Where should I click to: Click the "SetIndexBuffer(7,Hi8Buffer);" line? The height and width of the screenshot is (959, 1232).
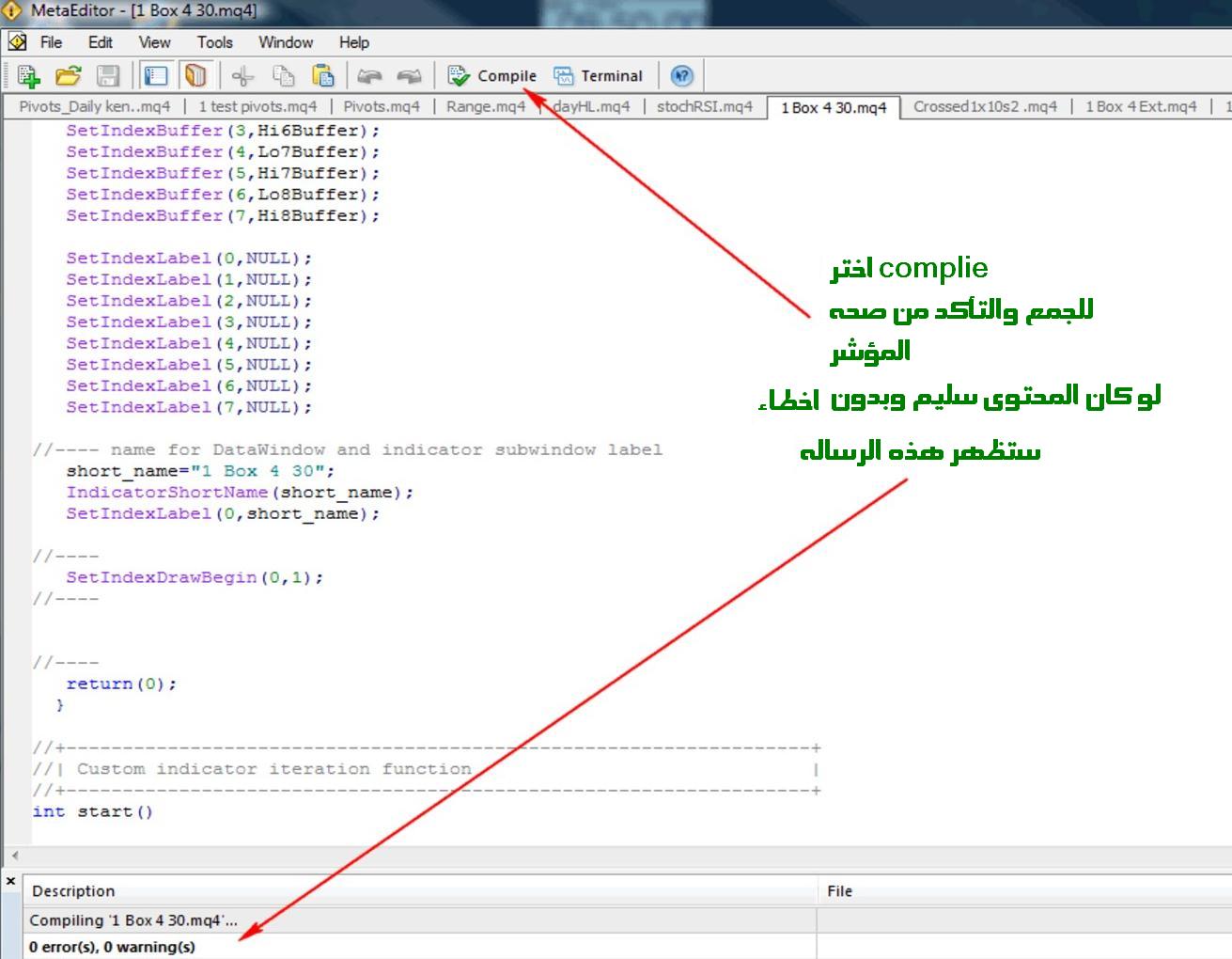pyautogui.click(x=223, y=215)
